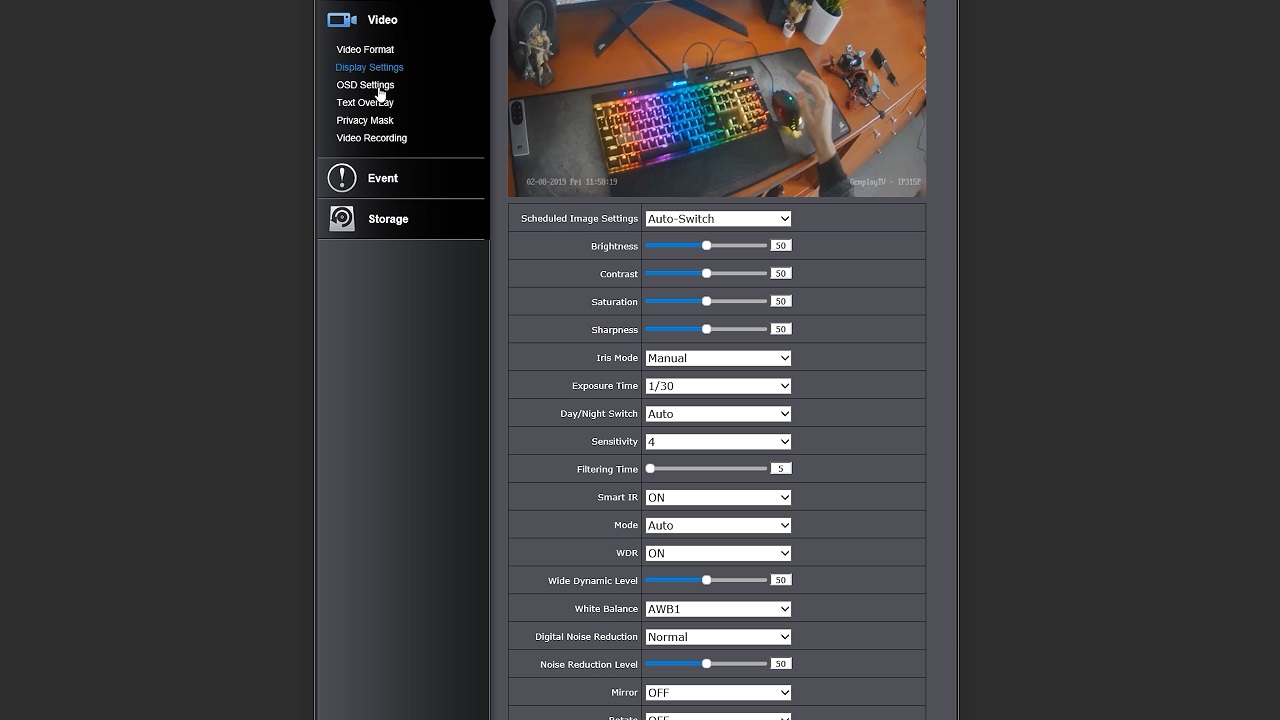The height and width of the screenshot is (720, 1280).
Task: Click the Contrast value input box
Action: [x=780, y=274]
